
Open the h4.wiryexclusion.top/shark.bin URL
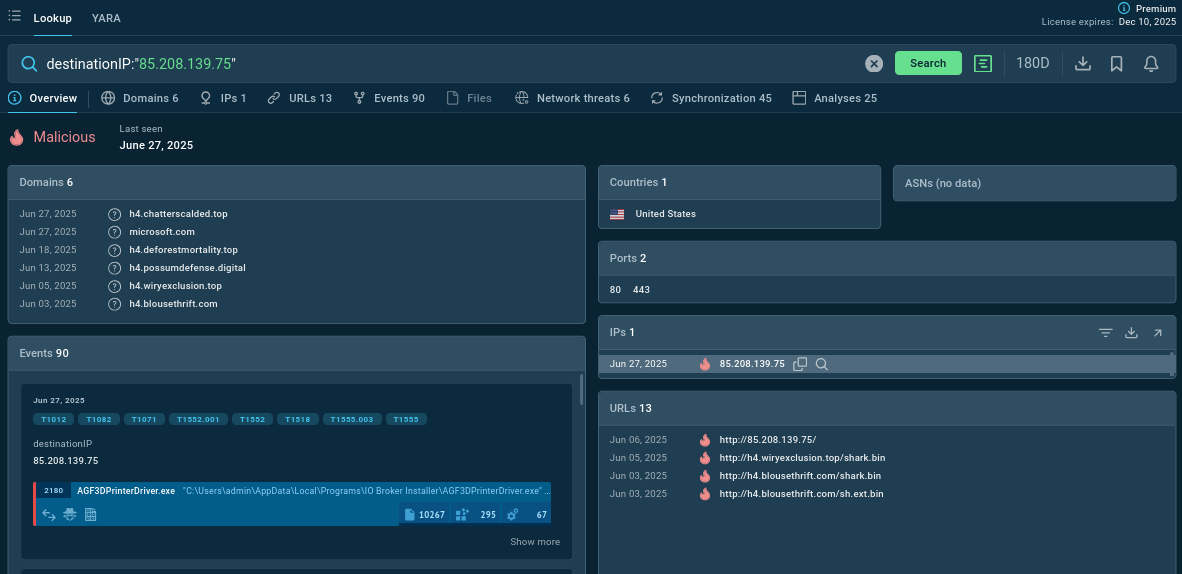[x=802, y=458]
